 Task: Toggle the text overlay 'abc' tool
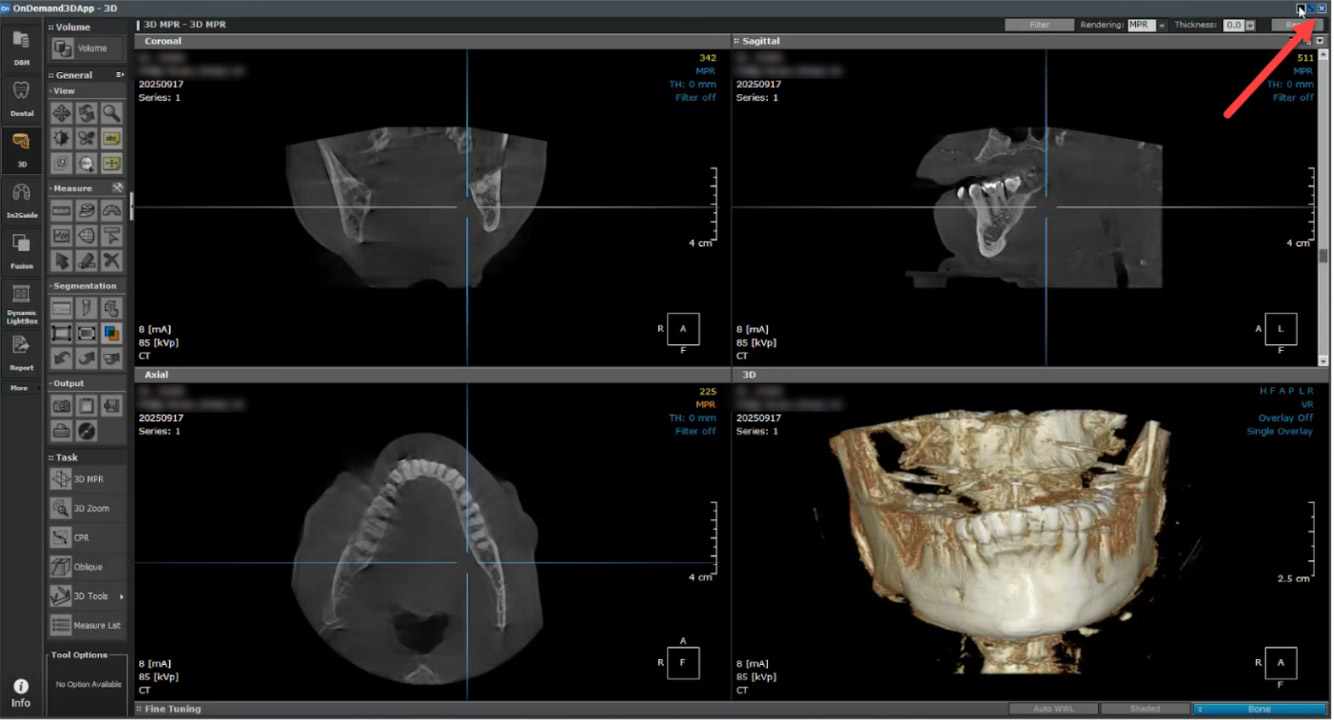click(112, 138)
